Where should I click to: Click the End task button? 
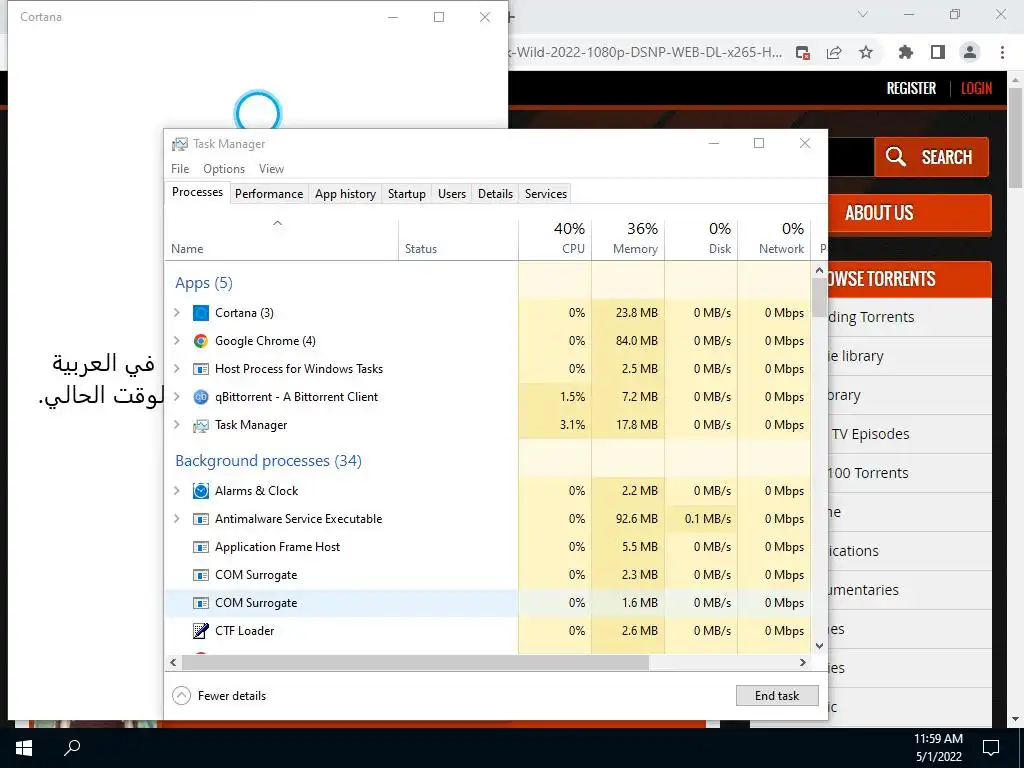click(x=776, y=696)
